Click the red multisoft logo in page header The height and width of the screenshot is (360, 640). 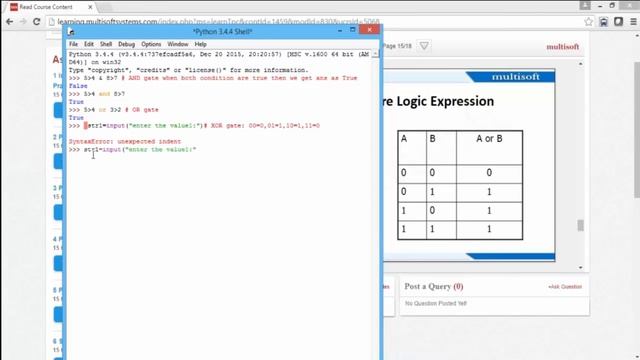click(562, 47)
